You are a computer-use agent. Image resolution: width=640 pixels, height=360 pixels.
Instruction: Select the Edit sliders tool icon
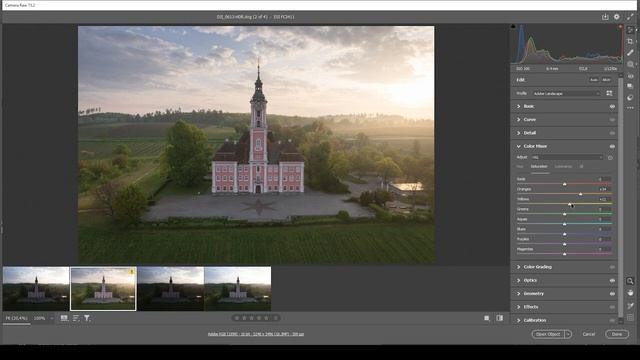point(630,30)
